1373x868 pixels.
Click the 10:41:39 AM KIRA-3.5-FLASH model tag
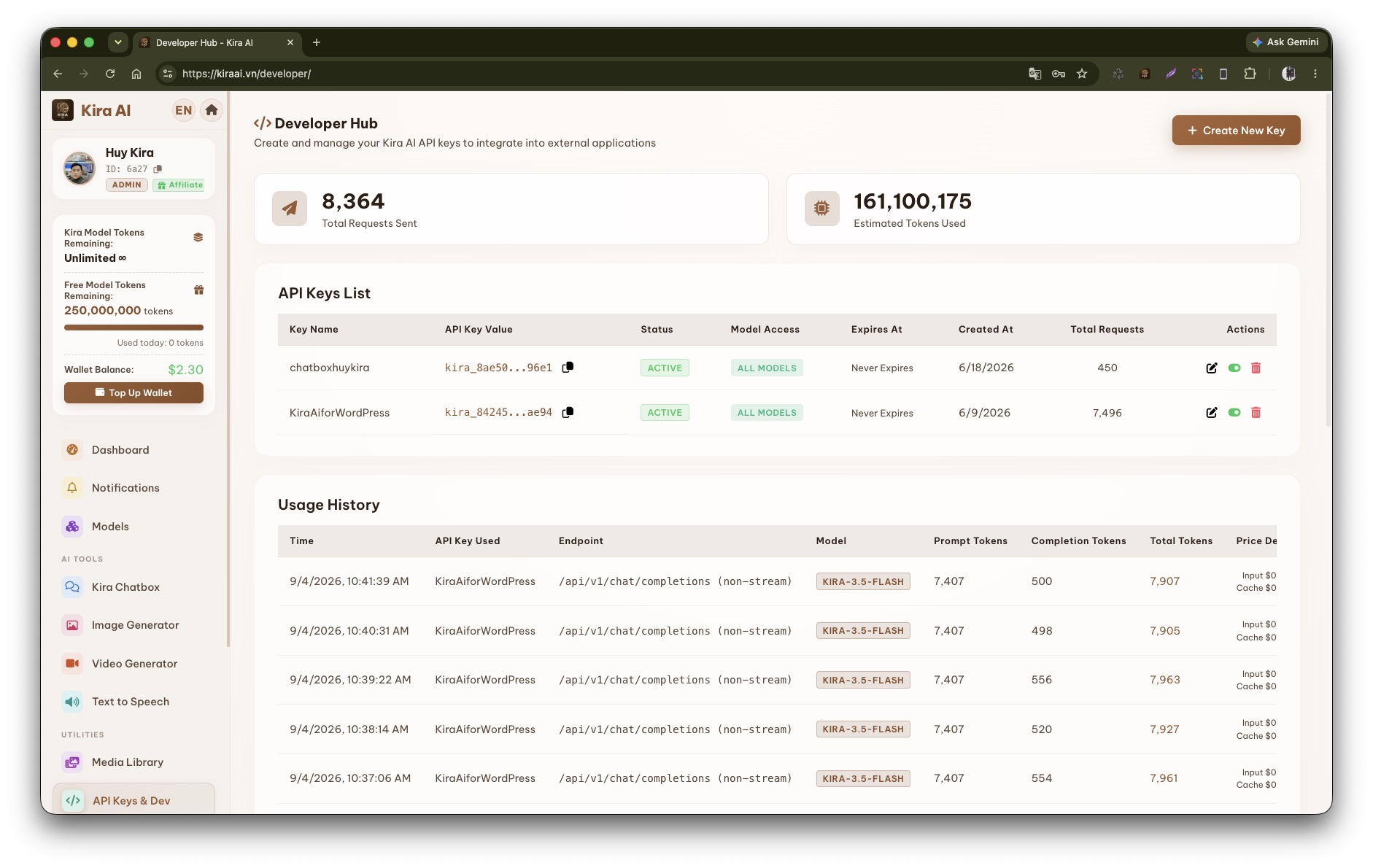(x=863, y=581)
